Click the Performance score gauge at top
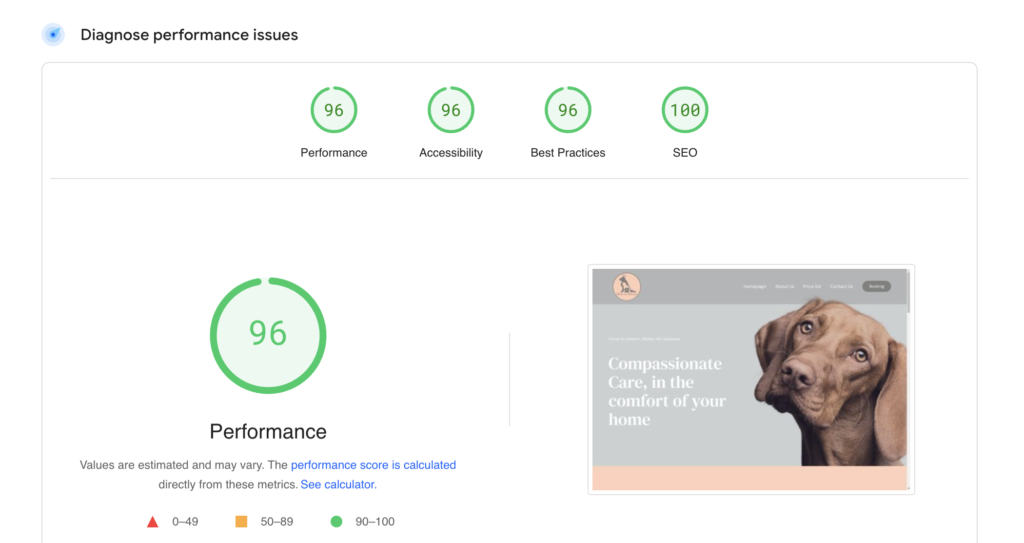Image resolution: width=1024 pixels, height=543 pixels. point(333,110)
